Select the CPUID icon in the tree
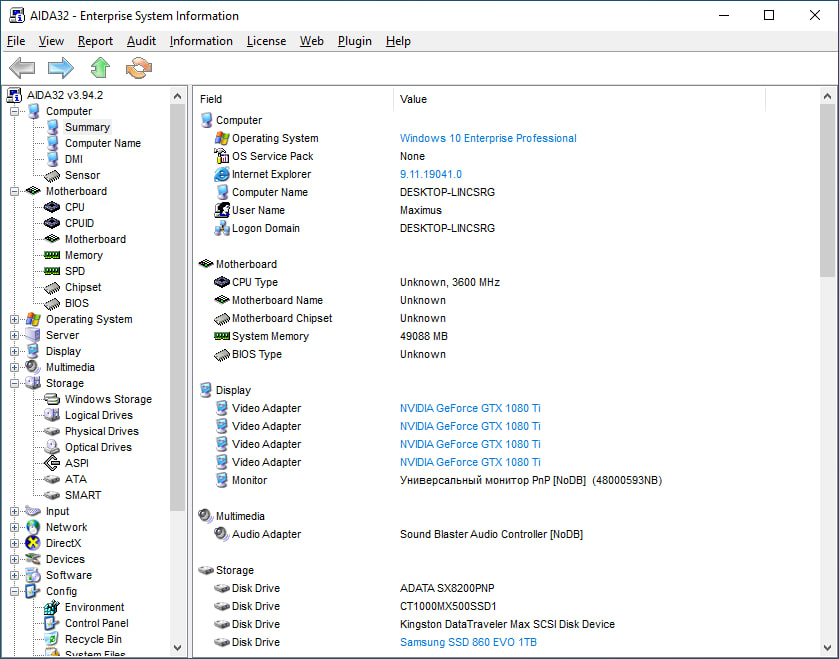 (x=52, y=223)
